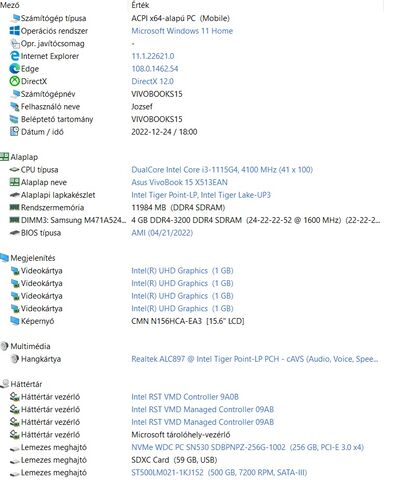Open the Realtek ALC897 sound card link
Screen dimensions: 398x480
(255, 359)
